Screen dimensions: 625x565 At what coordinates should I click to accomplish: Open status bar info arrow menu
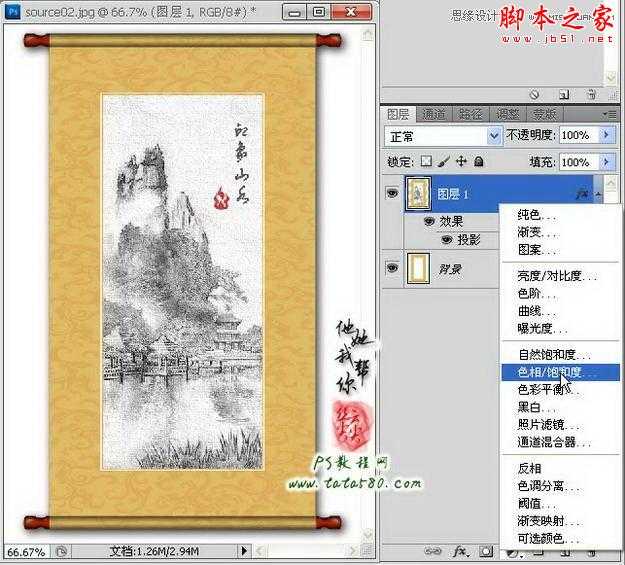point(244,551)
